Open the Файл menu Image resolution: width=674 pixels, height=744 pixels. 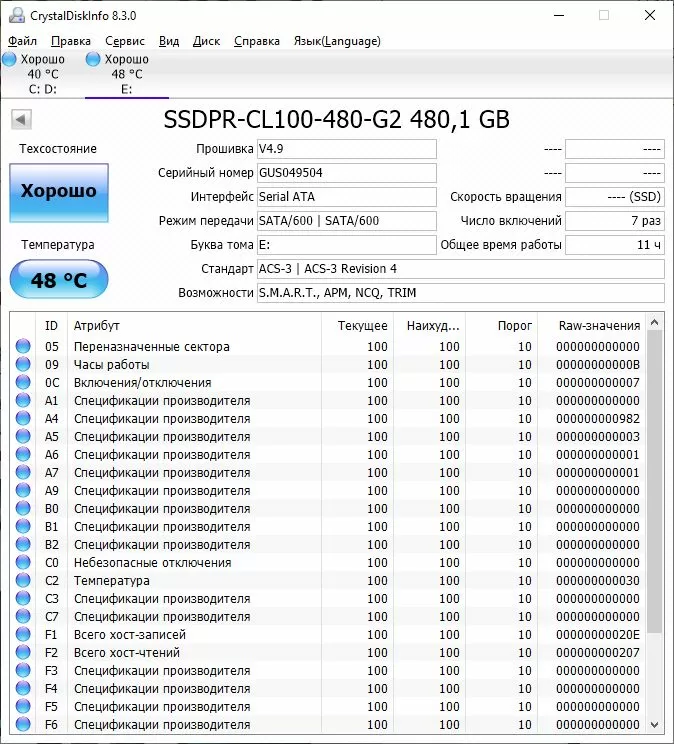(22, 41)
